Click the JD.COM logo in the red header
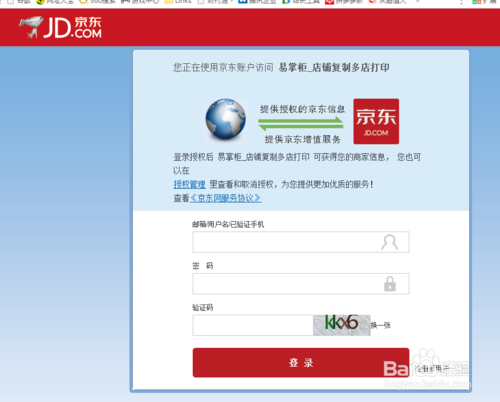The width and height of the screenshot is (500, 402). [x=60, y=27]
